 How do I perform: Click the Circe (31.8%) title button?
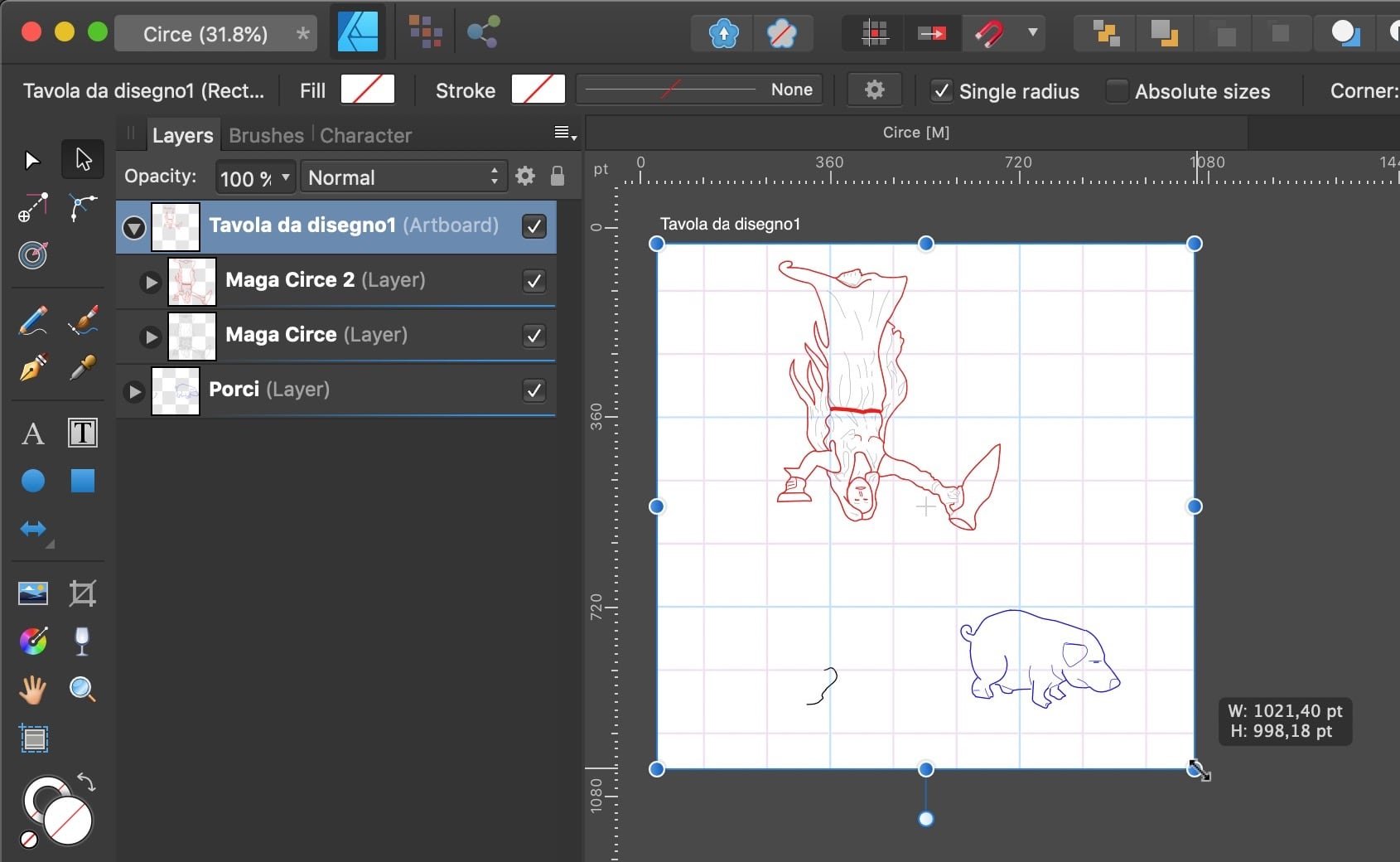pyautogui.click(x=216, y=34)
